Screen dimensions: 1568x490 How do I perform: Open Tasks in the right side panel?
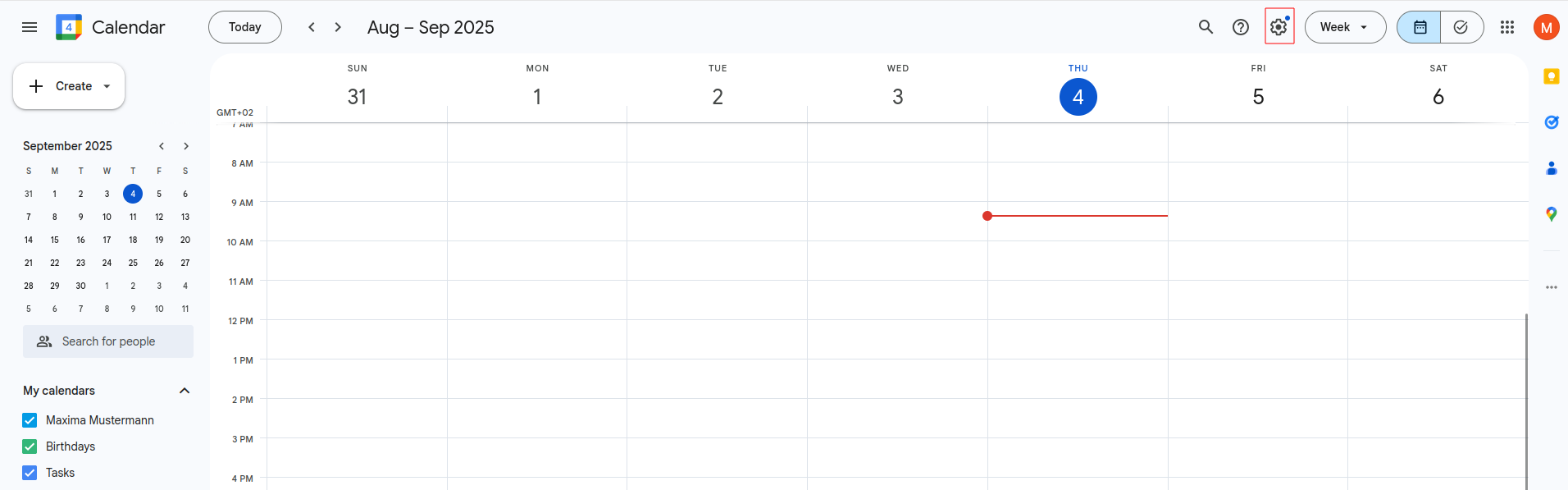(1552, 121)
